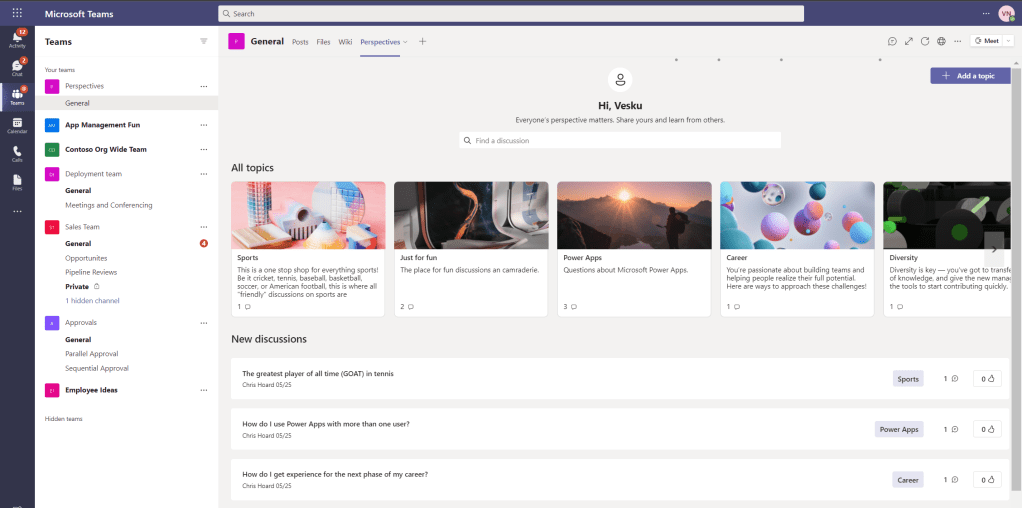Click the globe icon to open the website
The image size is (1022, 508).
tap(941, 41)
